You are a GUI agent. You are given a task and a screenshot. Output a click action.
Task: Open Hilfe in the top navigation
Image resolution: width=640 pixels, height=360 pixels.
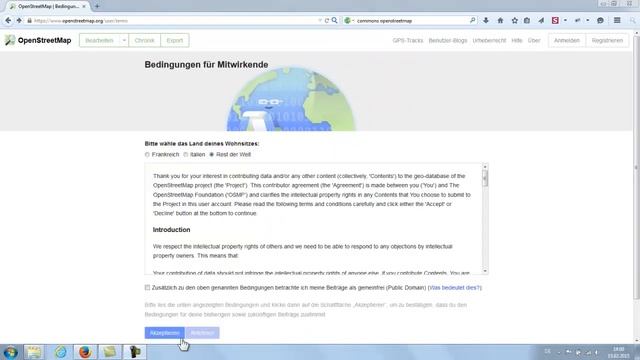click(x=517, y=40)
